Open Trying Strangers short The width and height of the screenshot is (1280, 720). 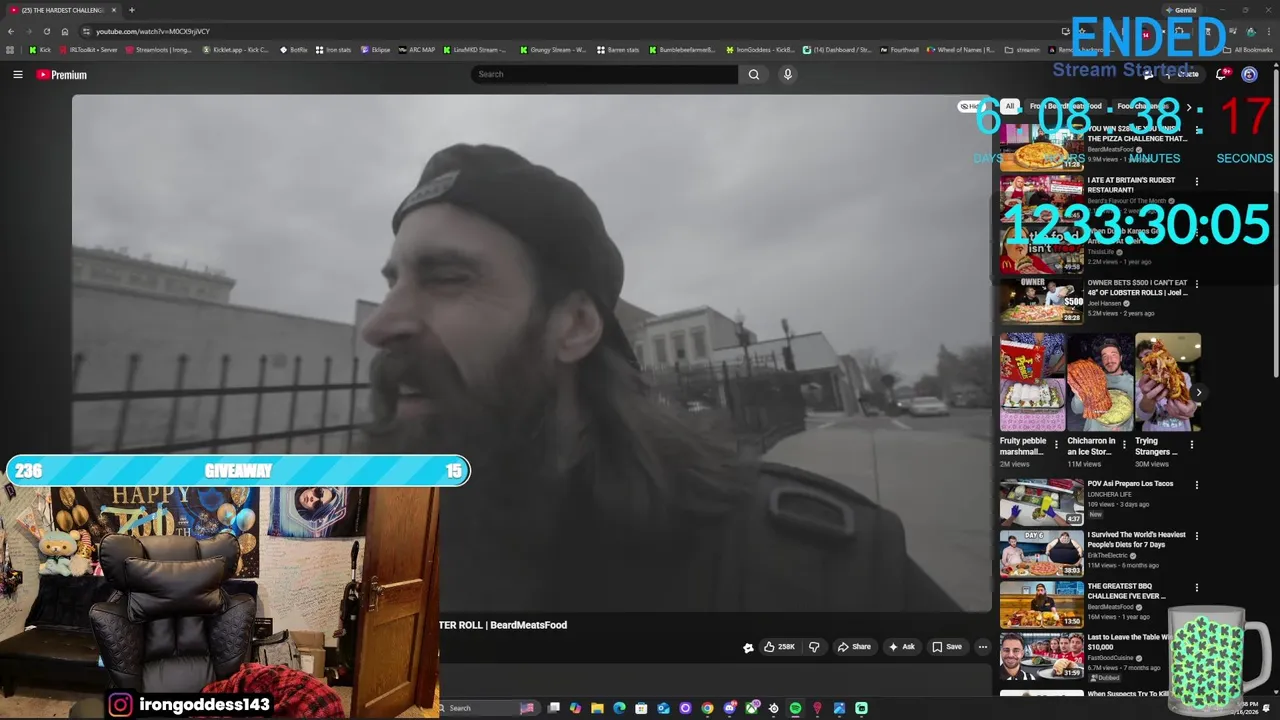tap(1168, 382)
